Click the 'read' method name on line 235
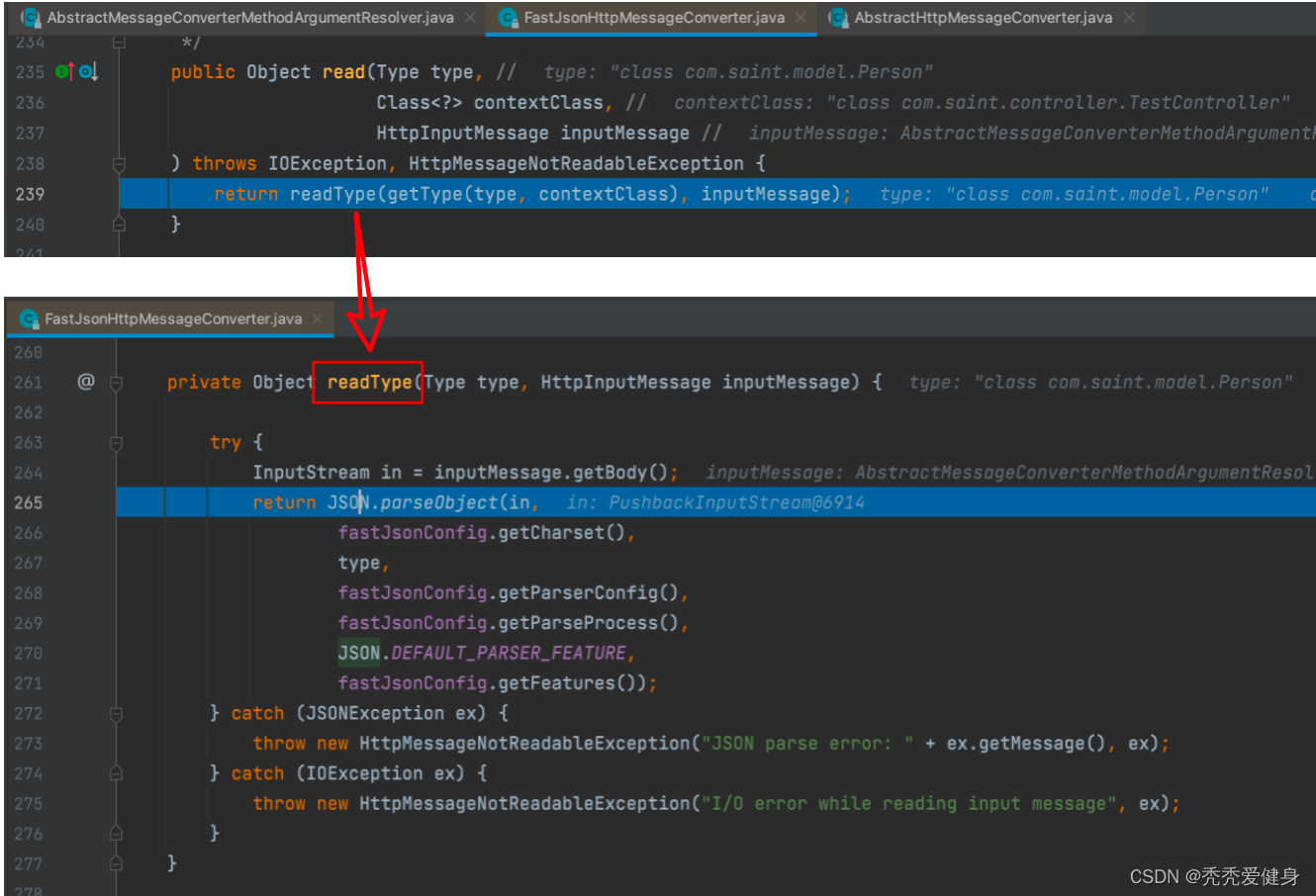Viewport: 1316px width, 896px height. point(343,72)
